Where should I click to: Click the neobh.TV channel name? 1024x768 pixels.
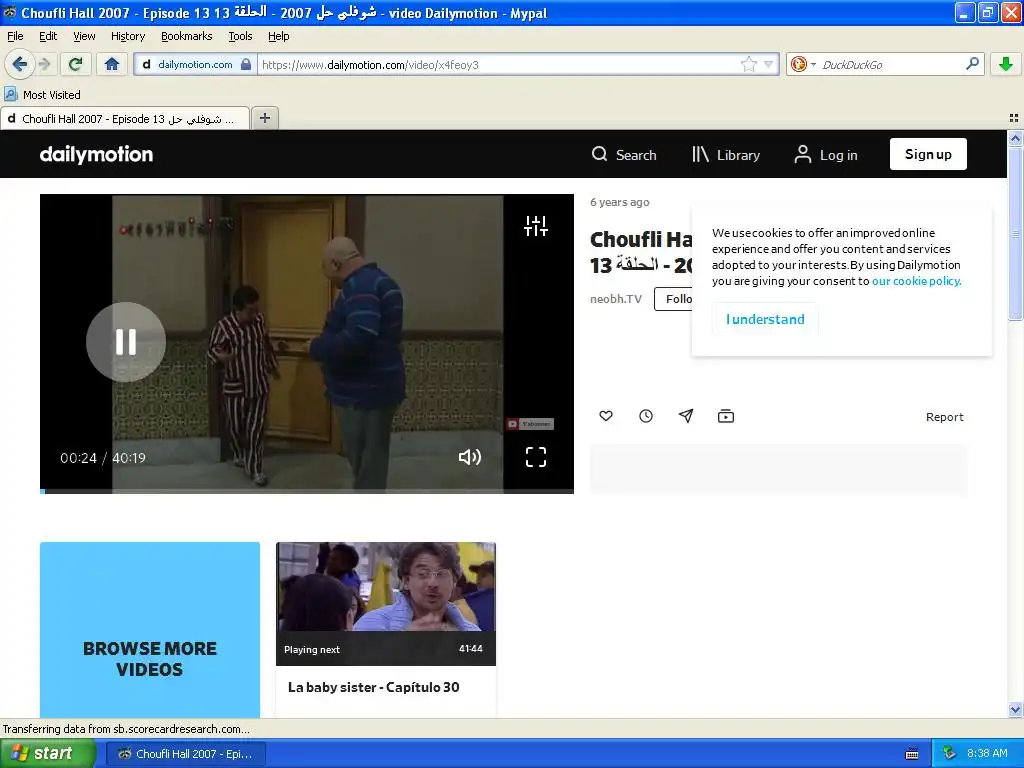coord(616,299)
